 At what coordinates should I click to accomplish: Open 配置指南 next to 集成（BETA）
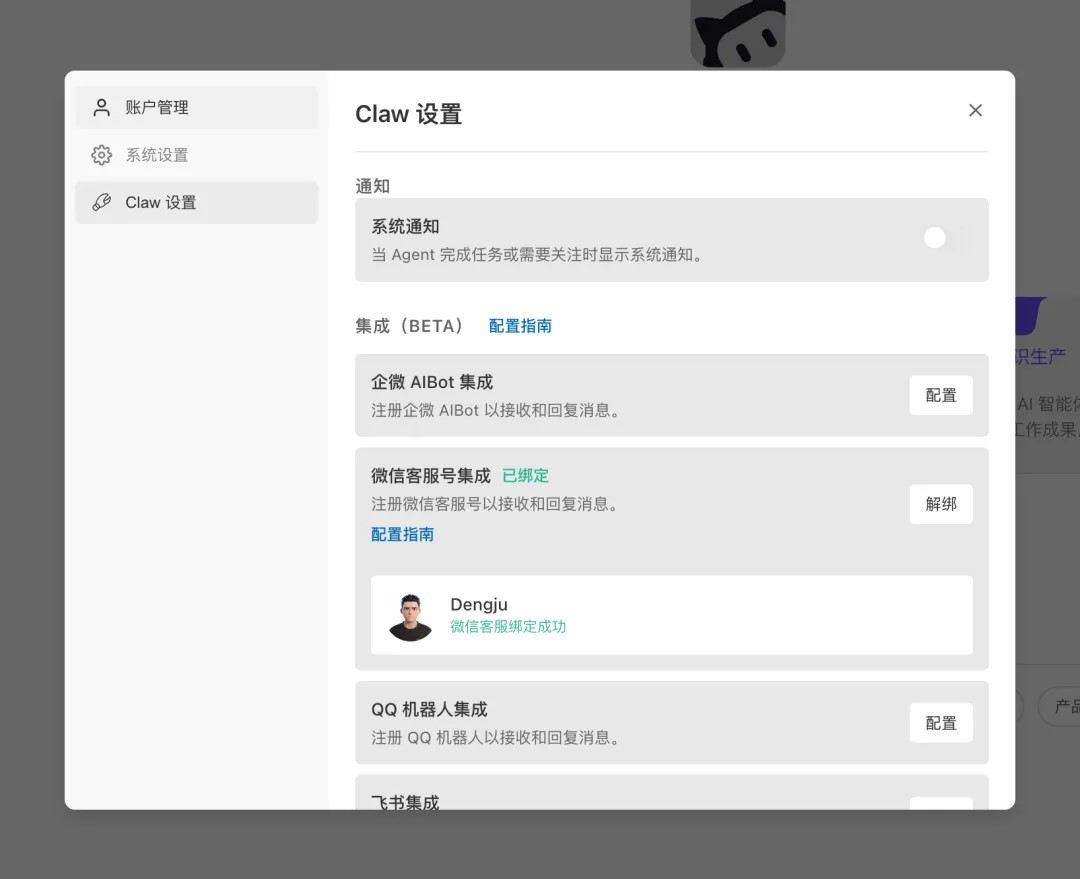(x=520, y=327)
